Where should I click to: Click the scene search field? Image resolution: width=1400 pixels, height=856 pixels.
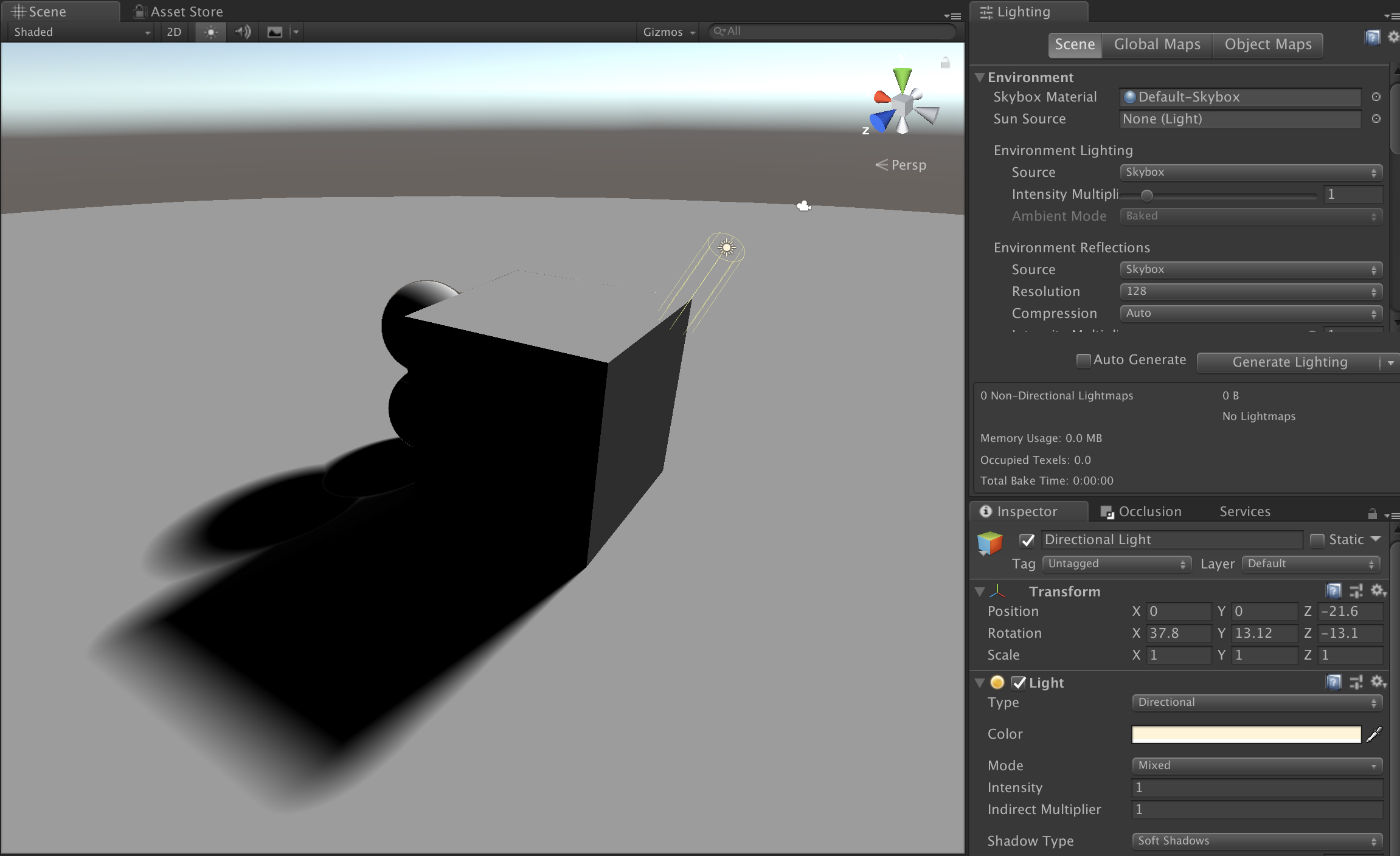(x=832, y=31)
